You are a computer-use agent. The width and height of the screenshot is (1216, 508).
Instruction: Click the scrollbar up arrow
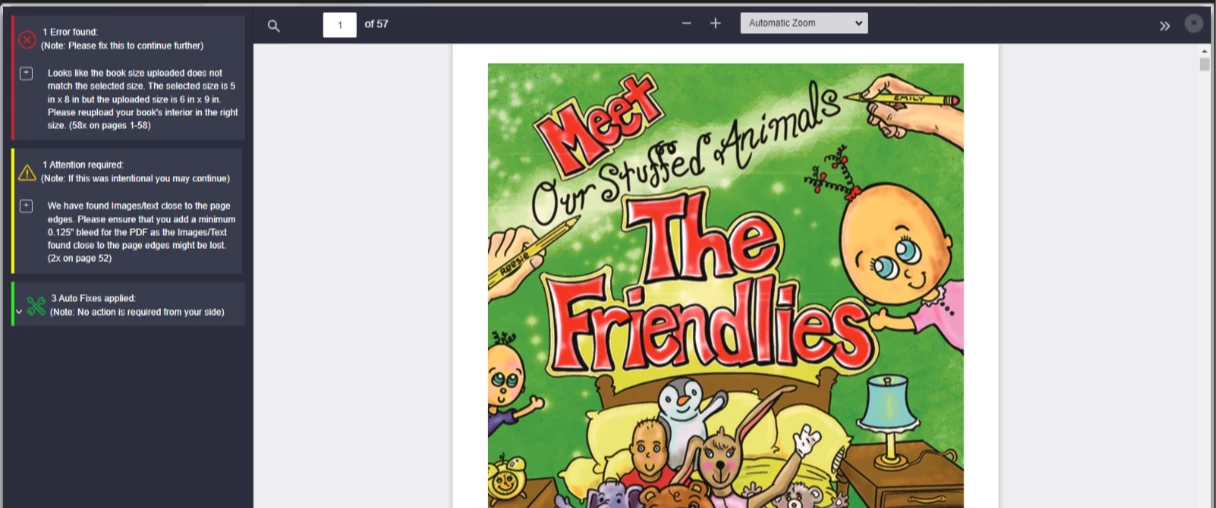pyautogui.click(x=1206, y=49)
